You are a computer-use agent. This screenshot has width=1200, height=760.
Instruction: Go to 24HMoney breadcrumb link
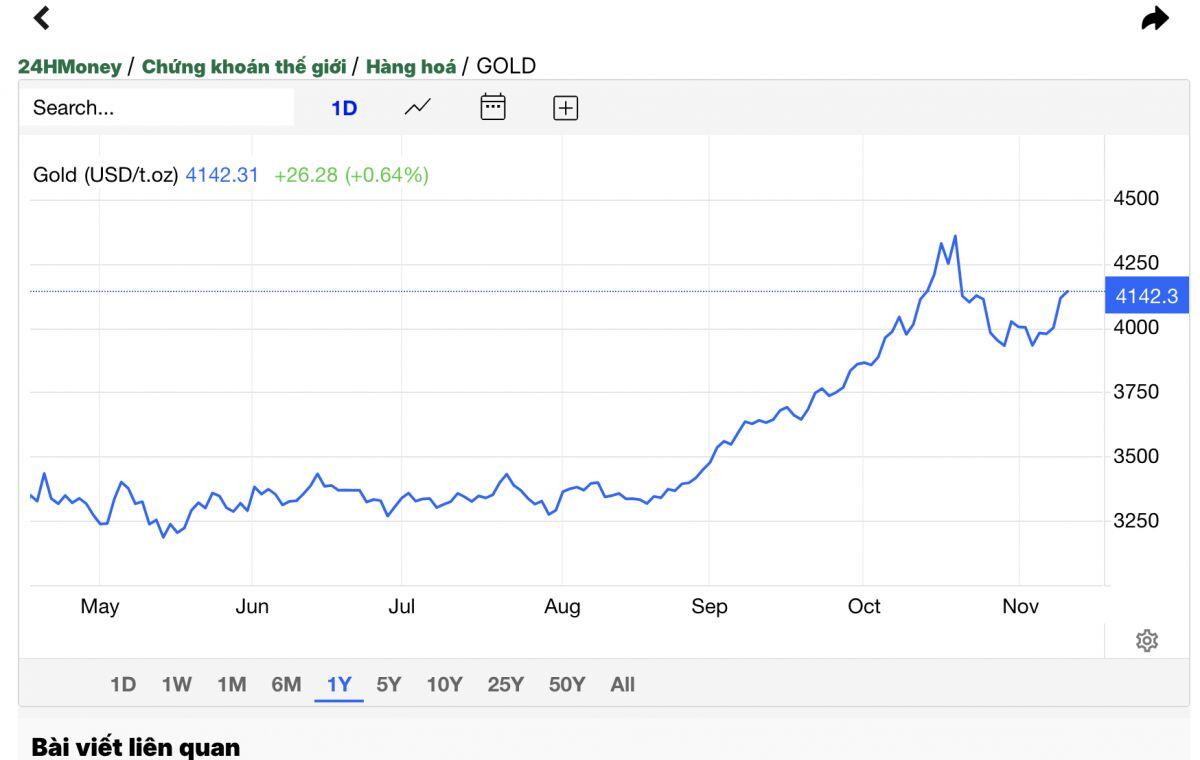click(x=69, y=67)
